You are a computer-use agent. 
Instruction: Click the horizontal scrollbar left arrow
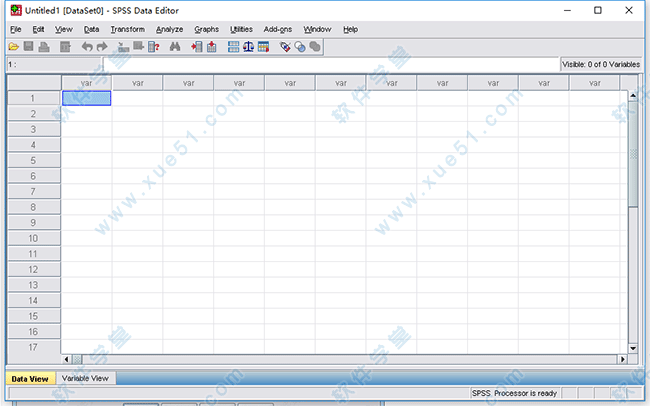tap(66, 360)
